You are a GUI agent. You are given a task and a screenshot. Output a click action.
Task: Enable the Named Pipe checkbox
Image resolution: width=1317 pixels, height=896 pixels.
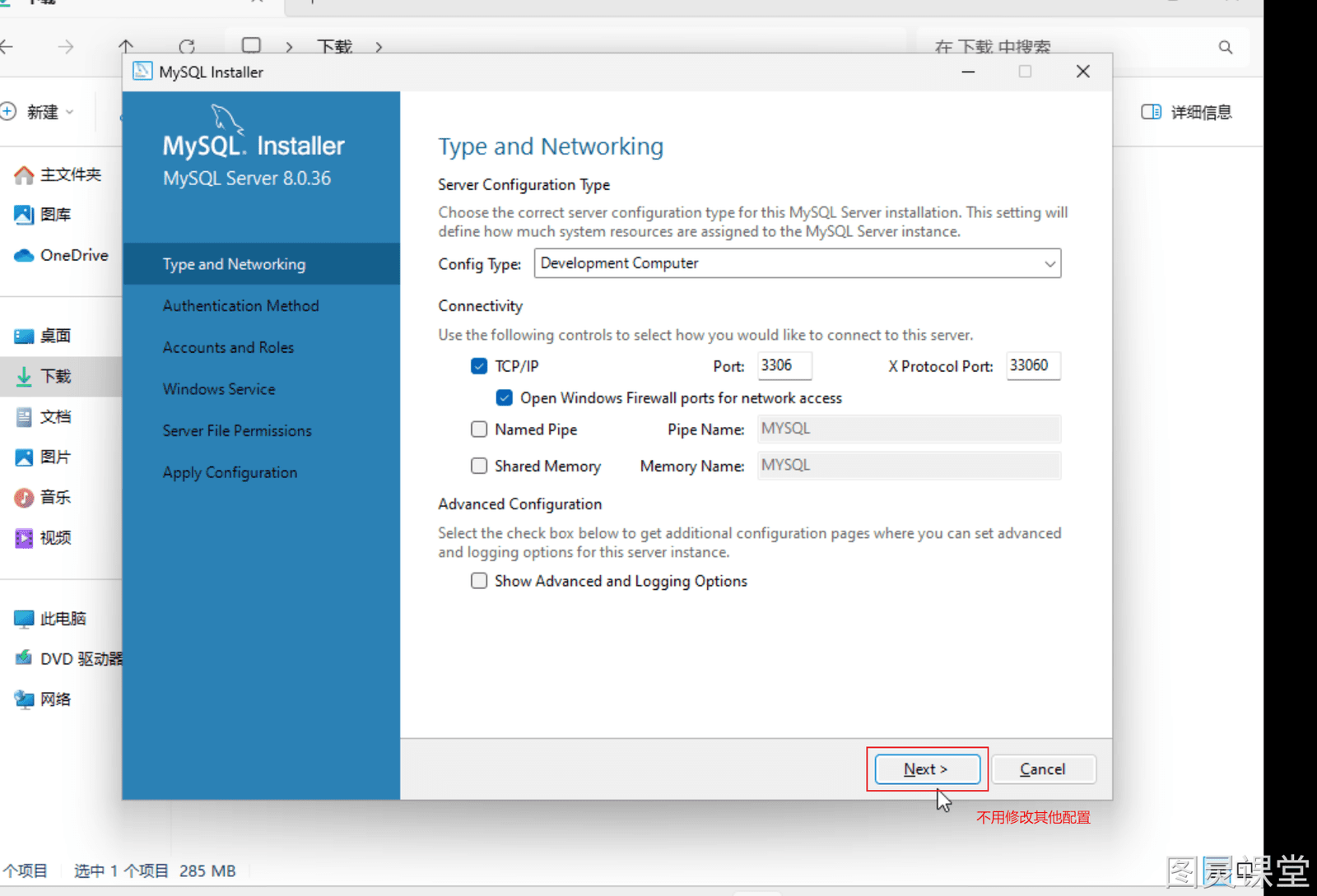pos(479,429)
